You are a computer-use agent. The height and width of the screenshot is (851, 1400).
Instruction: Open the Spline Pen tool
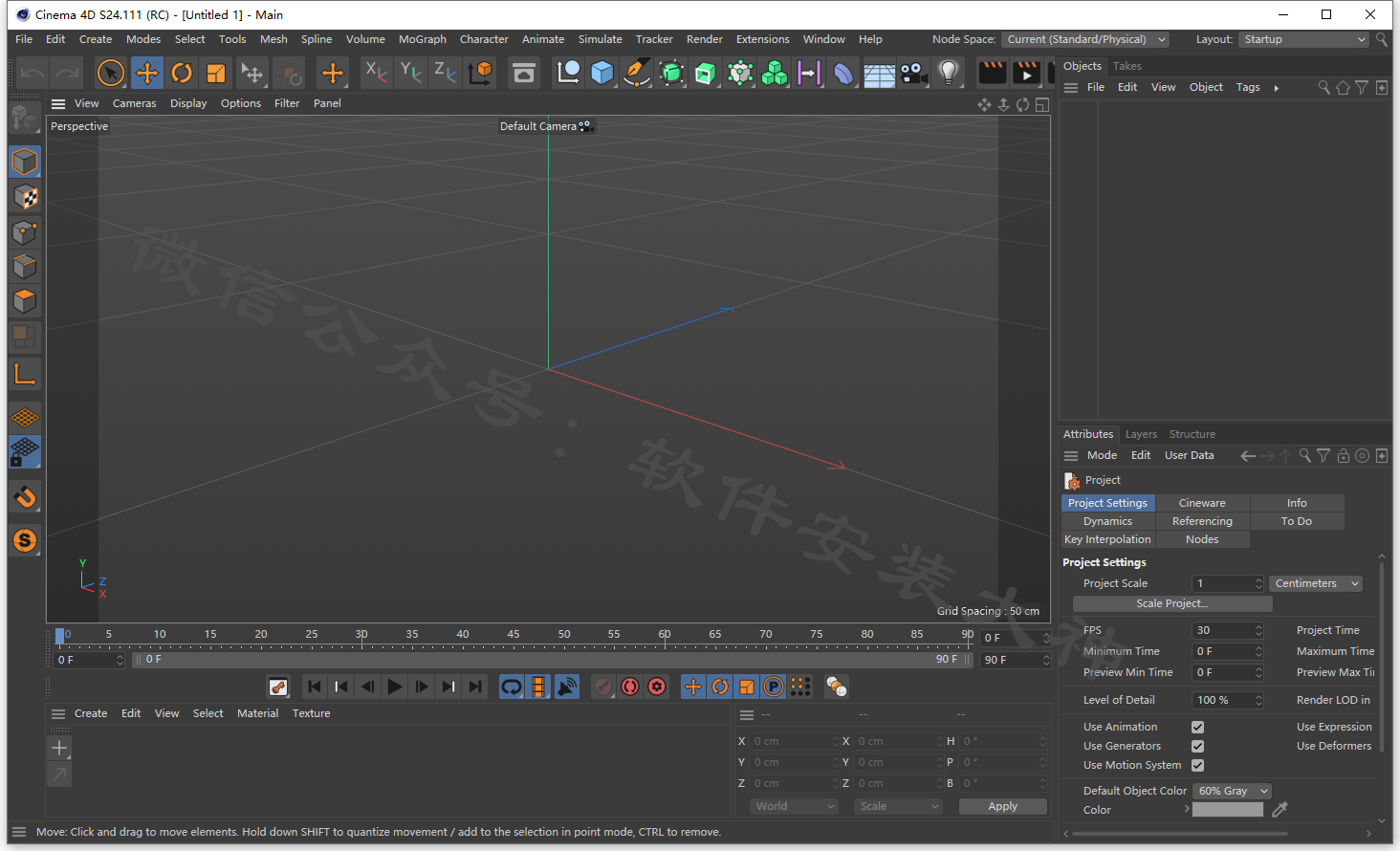coord(637,73)
